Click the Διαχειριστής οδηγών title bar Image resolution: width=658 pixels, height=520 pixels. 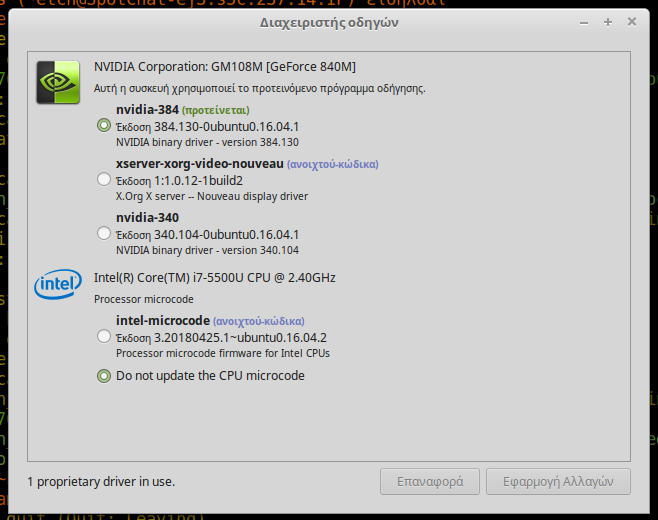click(x=329, y=23)
